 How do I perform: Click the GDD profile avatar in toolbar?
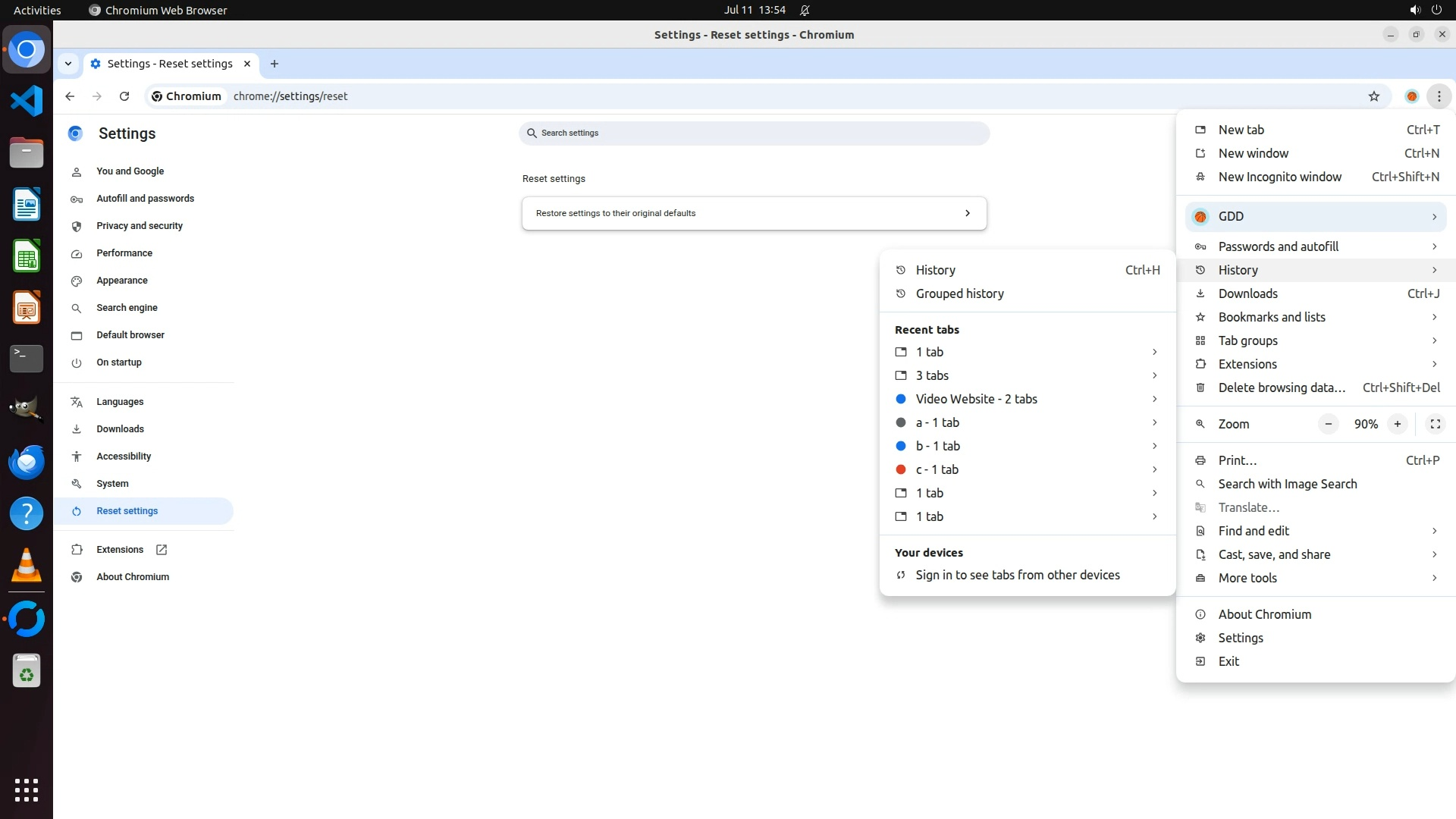pos(1411,96)
